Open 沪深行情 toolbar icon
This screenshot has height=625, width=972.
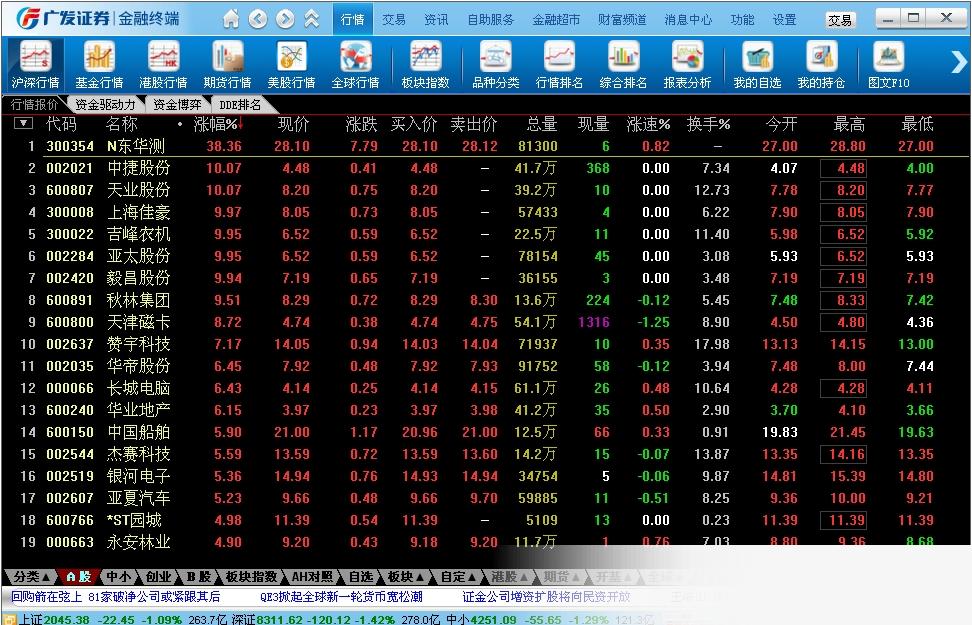pyautogui.click(x=35, y=64)
